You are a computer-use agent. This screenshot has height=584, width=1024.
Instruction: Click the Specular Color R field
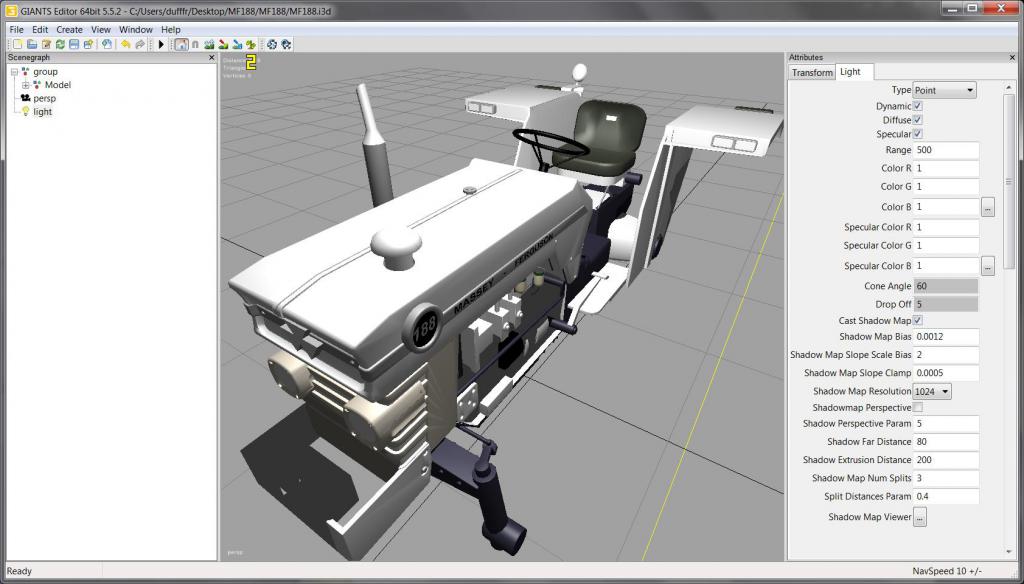[x=946, y=227]
